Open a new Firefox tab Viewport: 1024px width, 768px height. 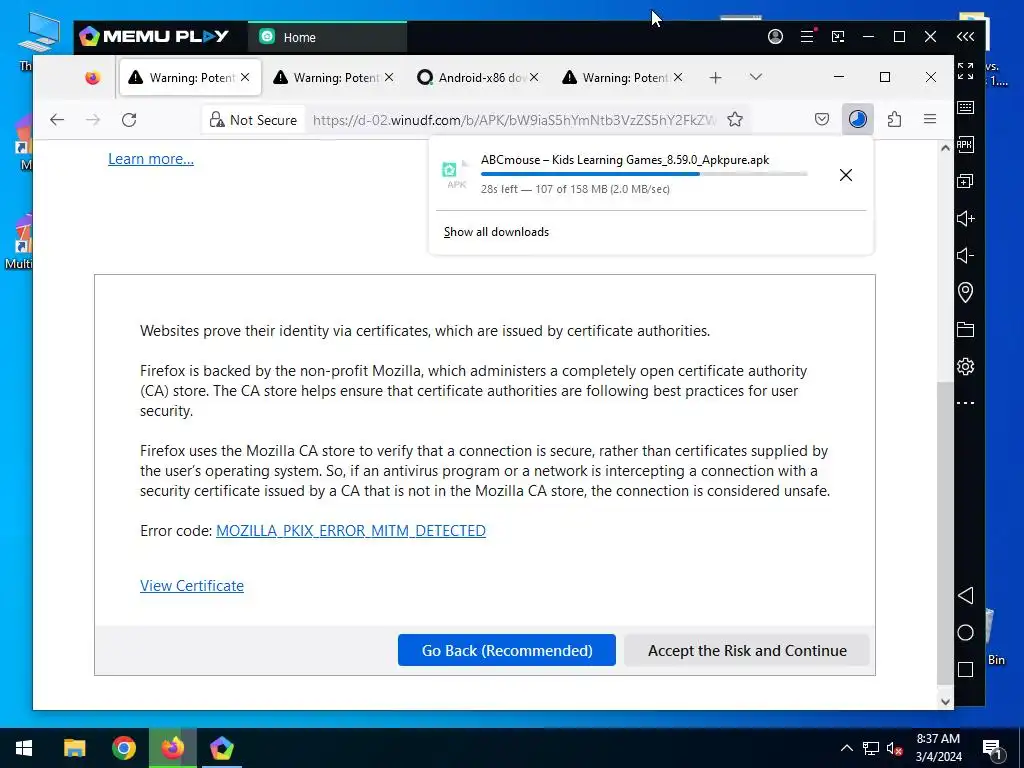pos(715,78)
